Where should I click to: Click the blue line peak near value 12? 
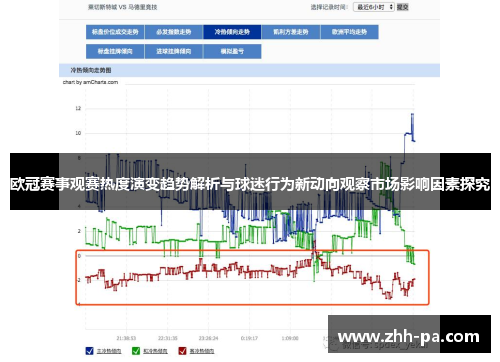click(413, 114)
